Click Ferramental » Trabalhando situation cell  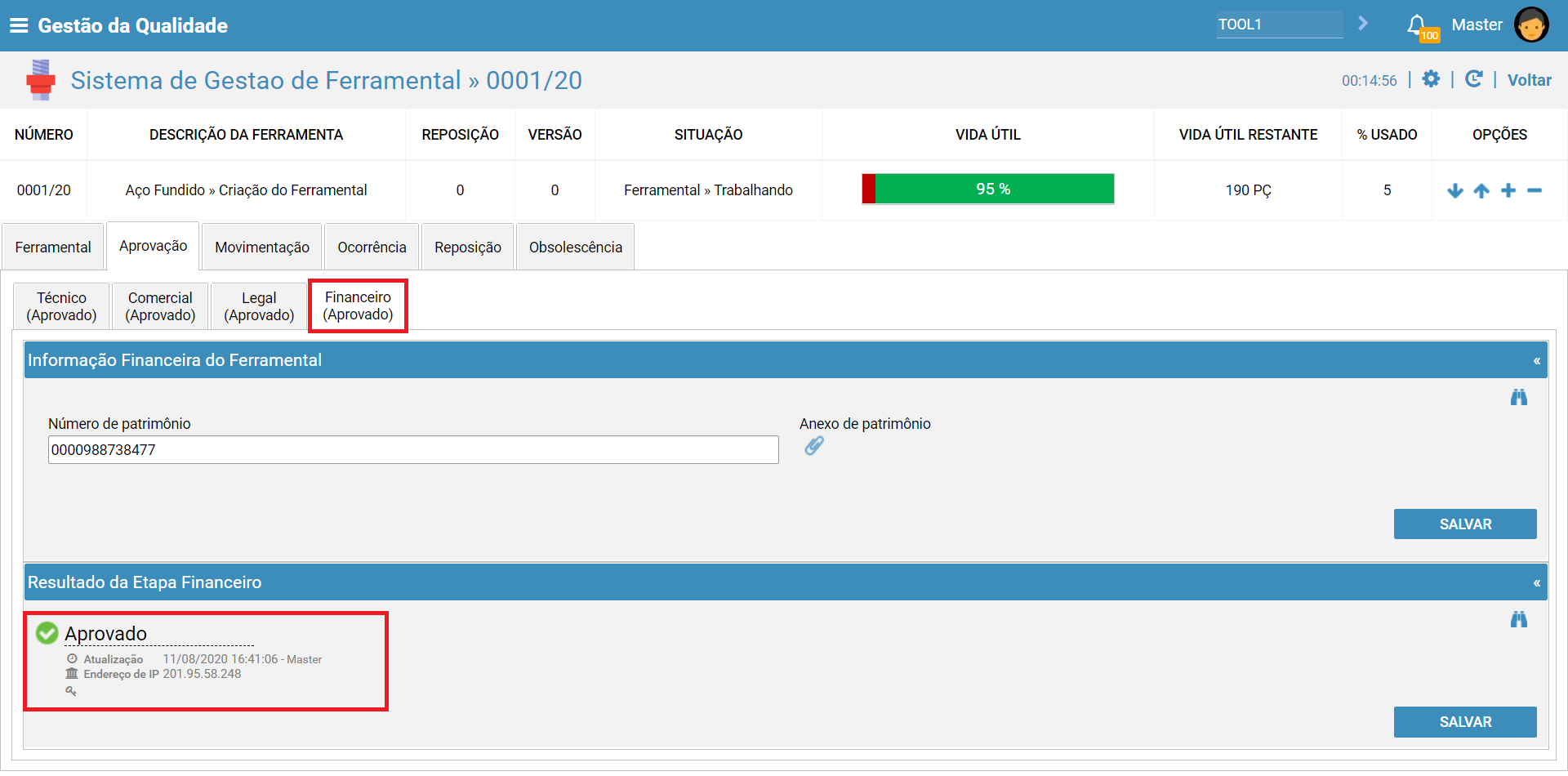[708, 190]
